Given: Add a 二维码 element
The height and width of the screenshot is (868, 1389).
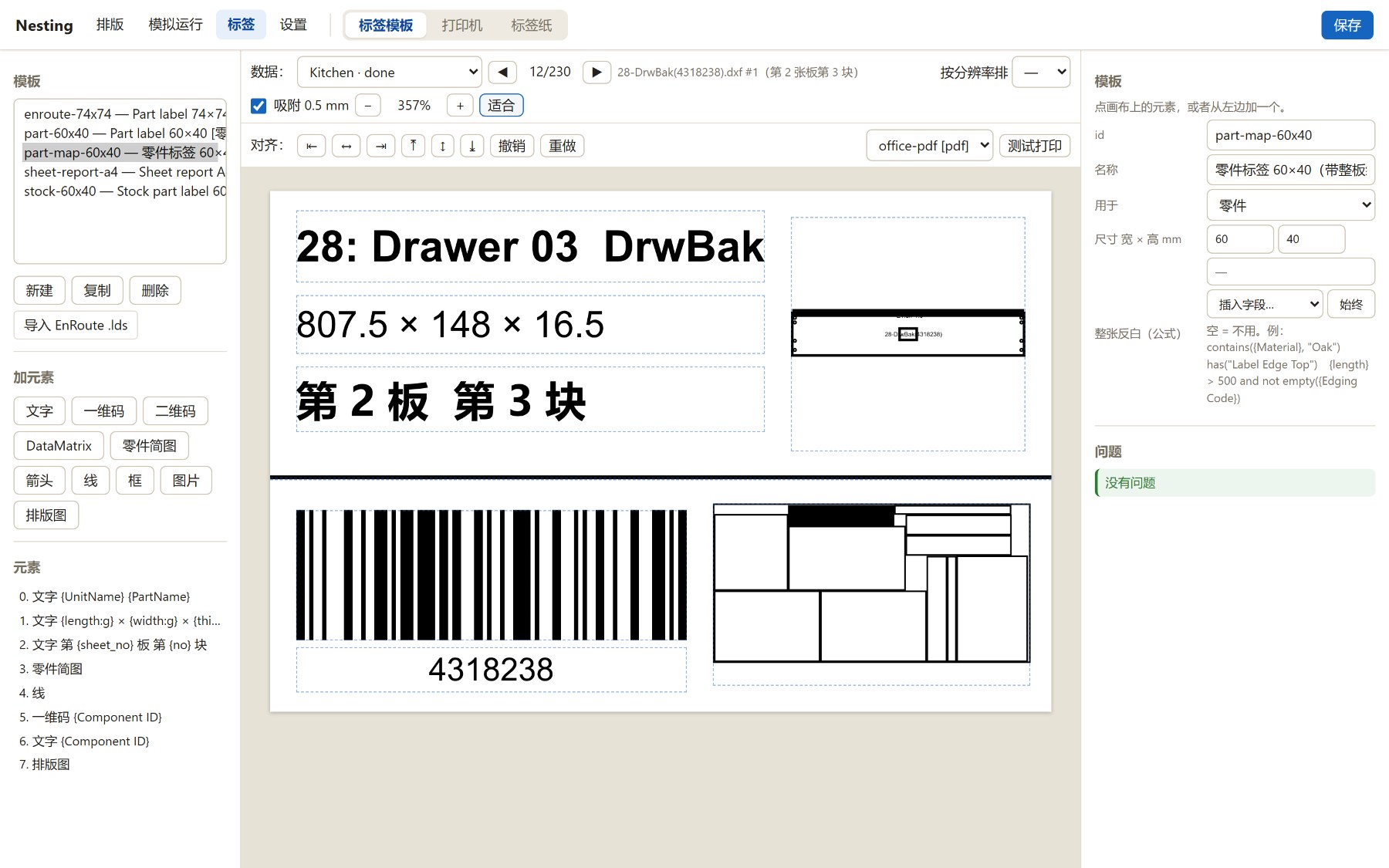Looking at the screenshot, I should pyautogui.click(x=176, y=411).
